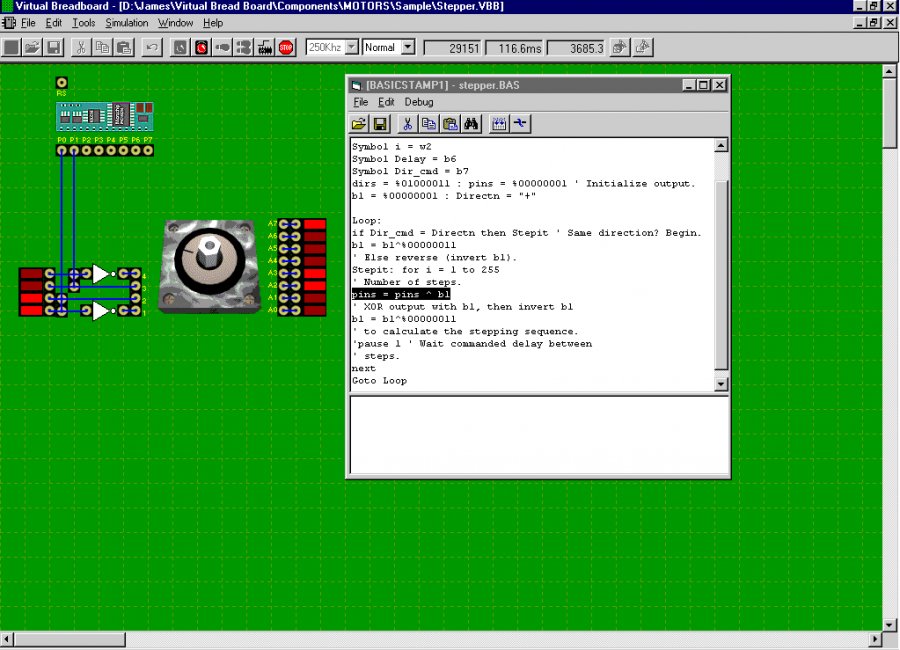Click the horizontal scrollbar thumb at bottom

tap(69, 639)
